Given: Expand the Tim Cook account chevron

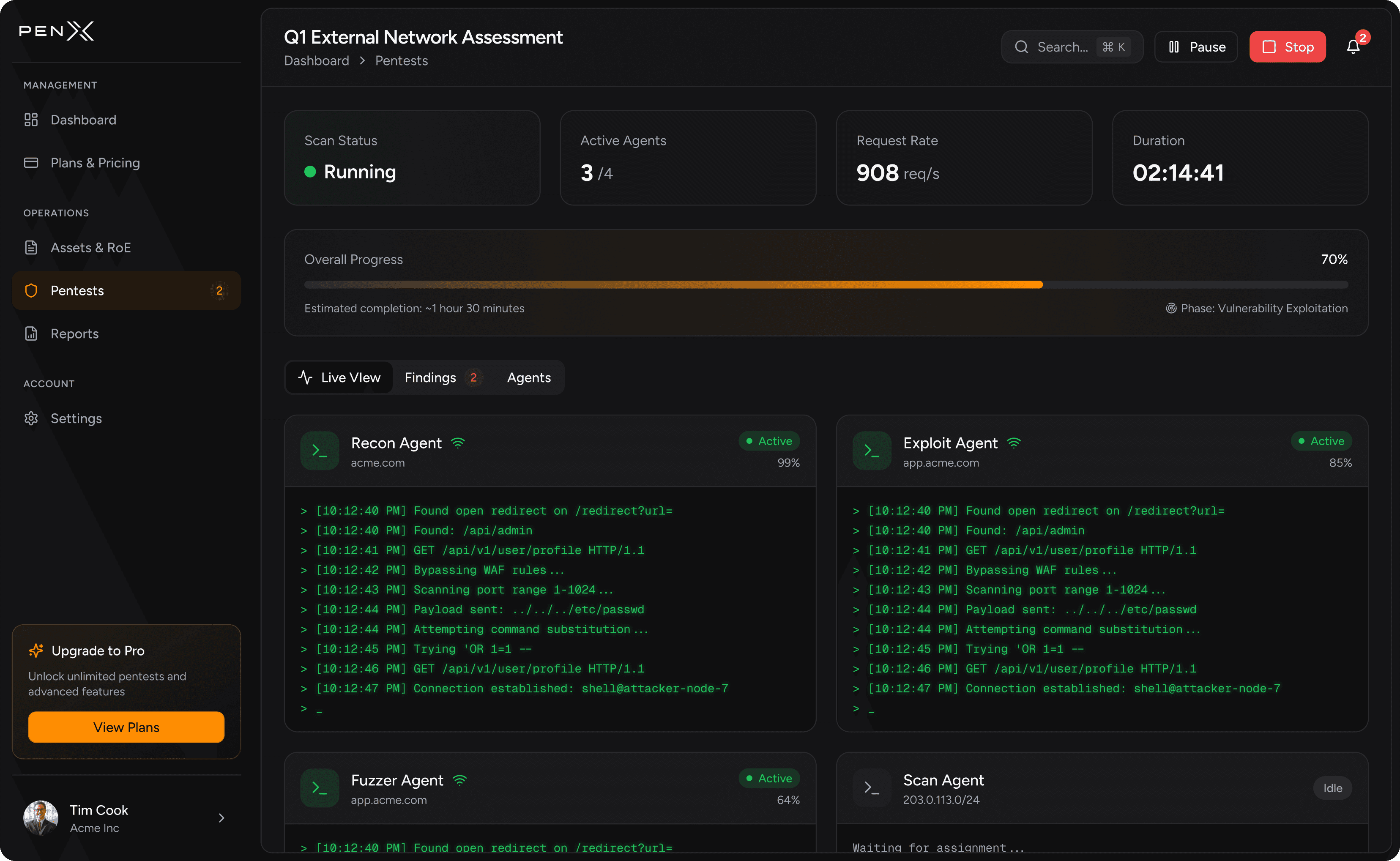Looking at the screenshot, I should (x=221, y=818).
